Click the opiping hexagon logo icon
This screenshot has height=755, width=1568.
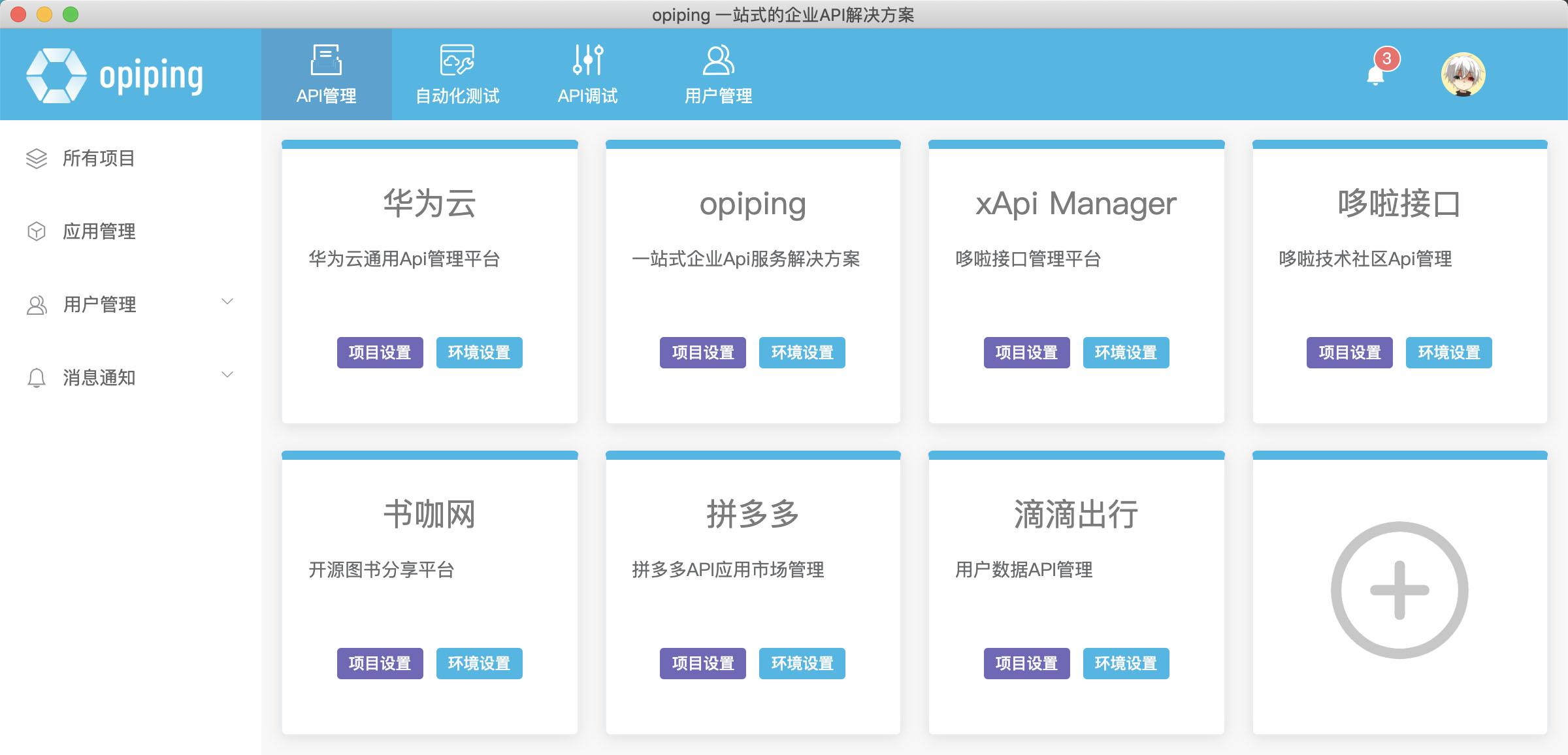coord(56,76)
